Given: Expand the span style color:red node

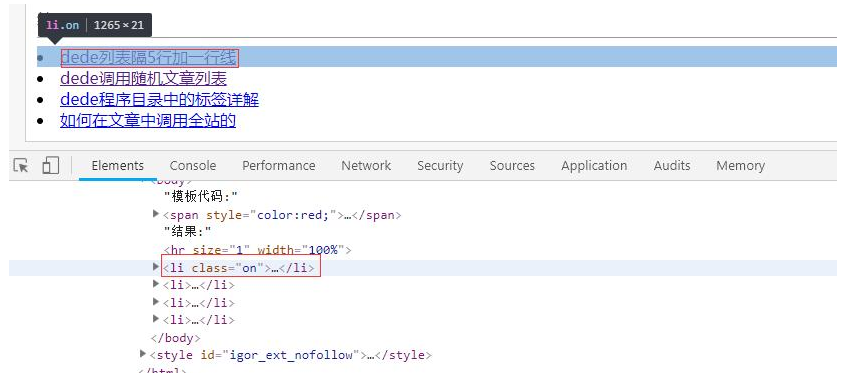Looking at the screenshot, I should 156,214.
